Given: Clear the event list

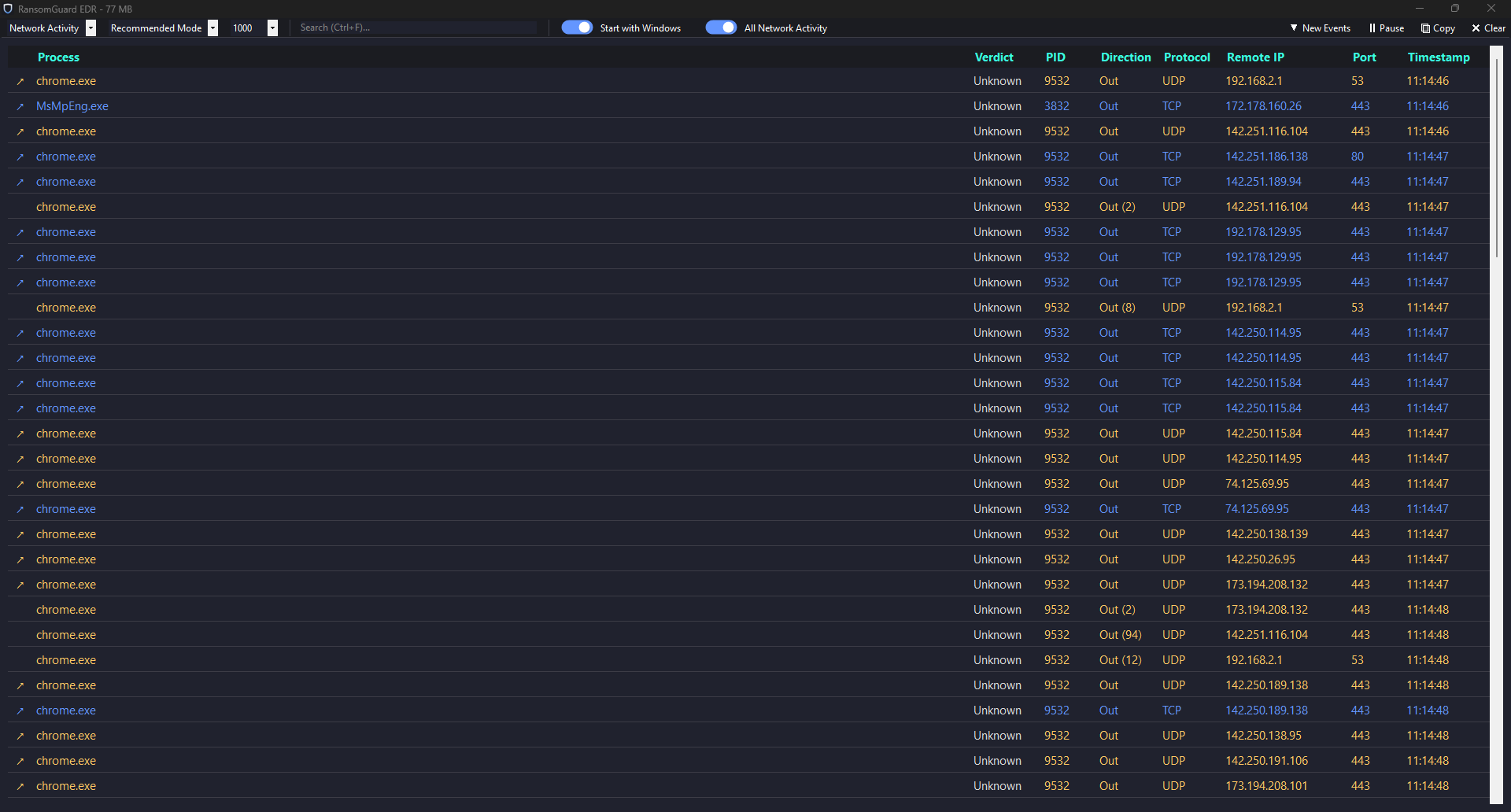Looking at the screenshot, I should click(x=1488, y=28).
